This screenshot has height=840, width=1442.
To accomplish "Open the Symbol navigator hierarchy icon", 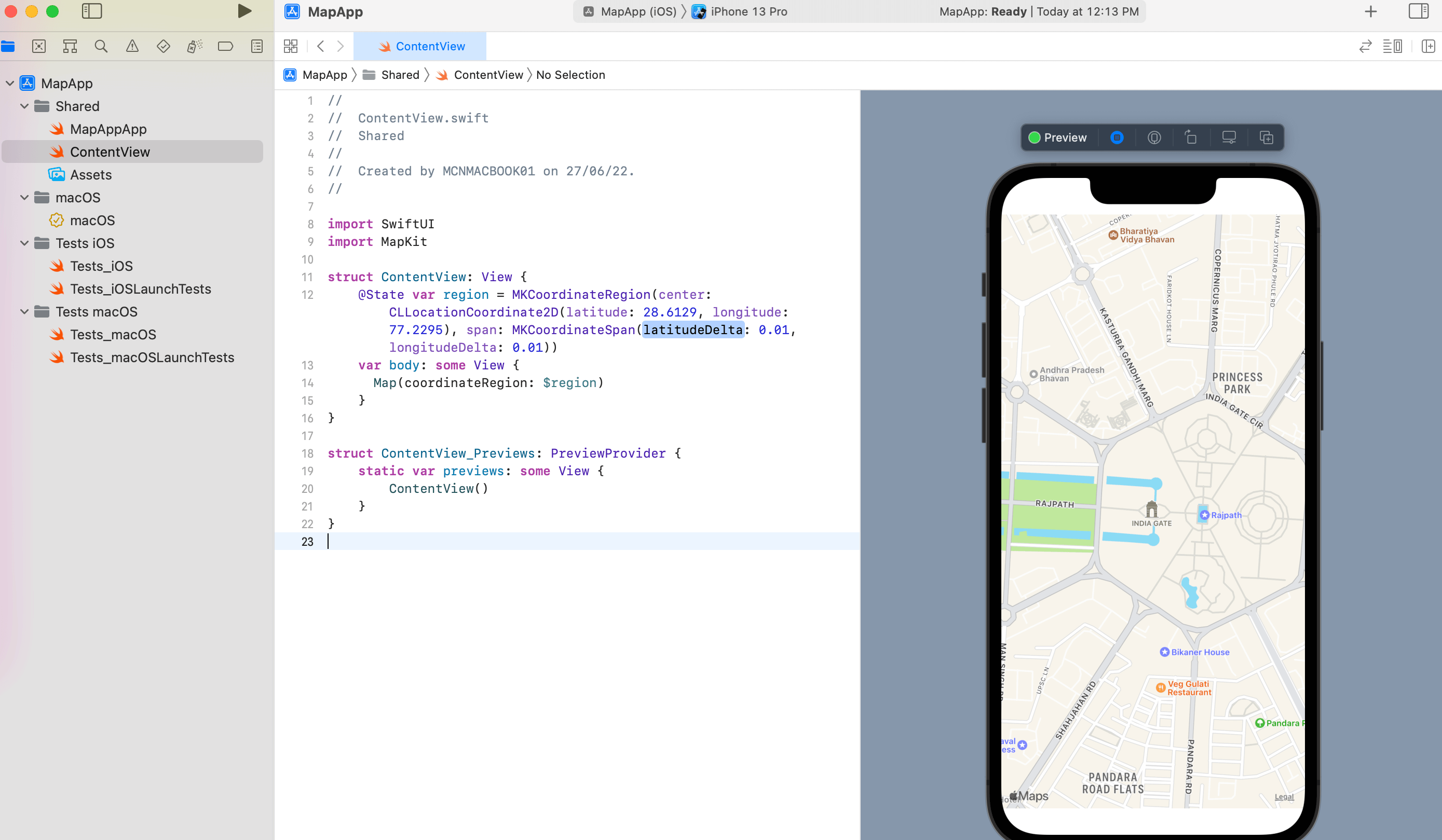I will click(70, 46).
